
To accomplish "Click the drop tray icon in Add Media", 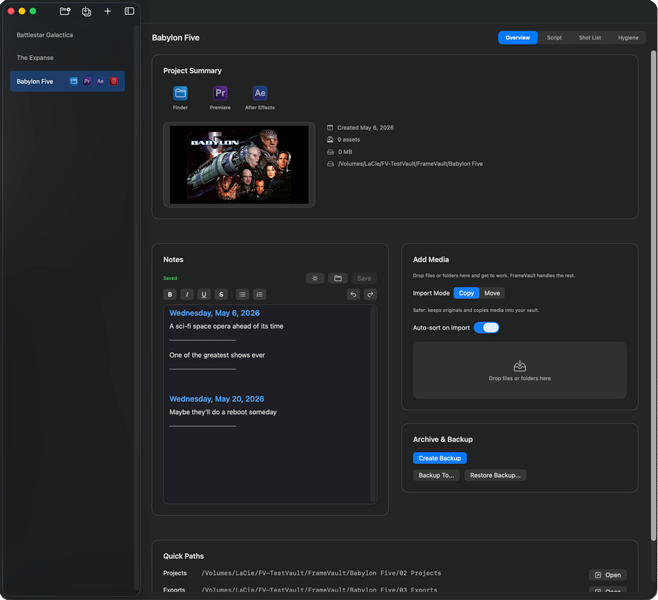I will 520,366.
